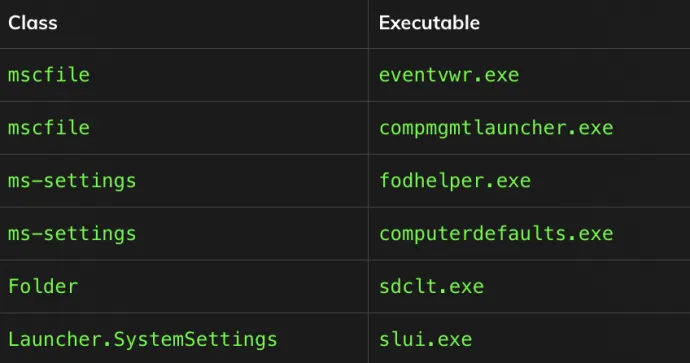This screenshot has width=690, height=363.
Task: Click the computerdefaults.exe cell
Action: (496, 234)
